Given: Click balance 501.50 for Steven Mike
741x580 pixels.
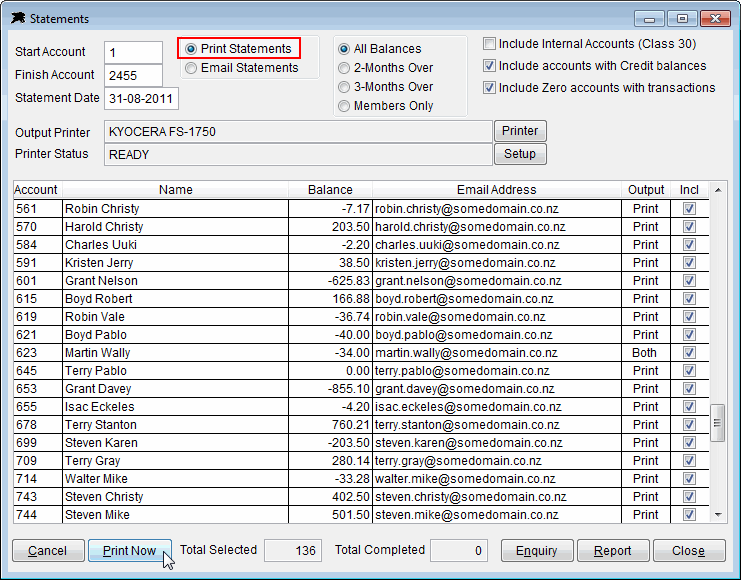Looking at the screenshot, I should (x=330, y=514).
